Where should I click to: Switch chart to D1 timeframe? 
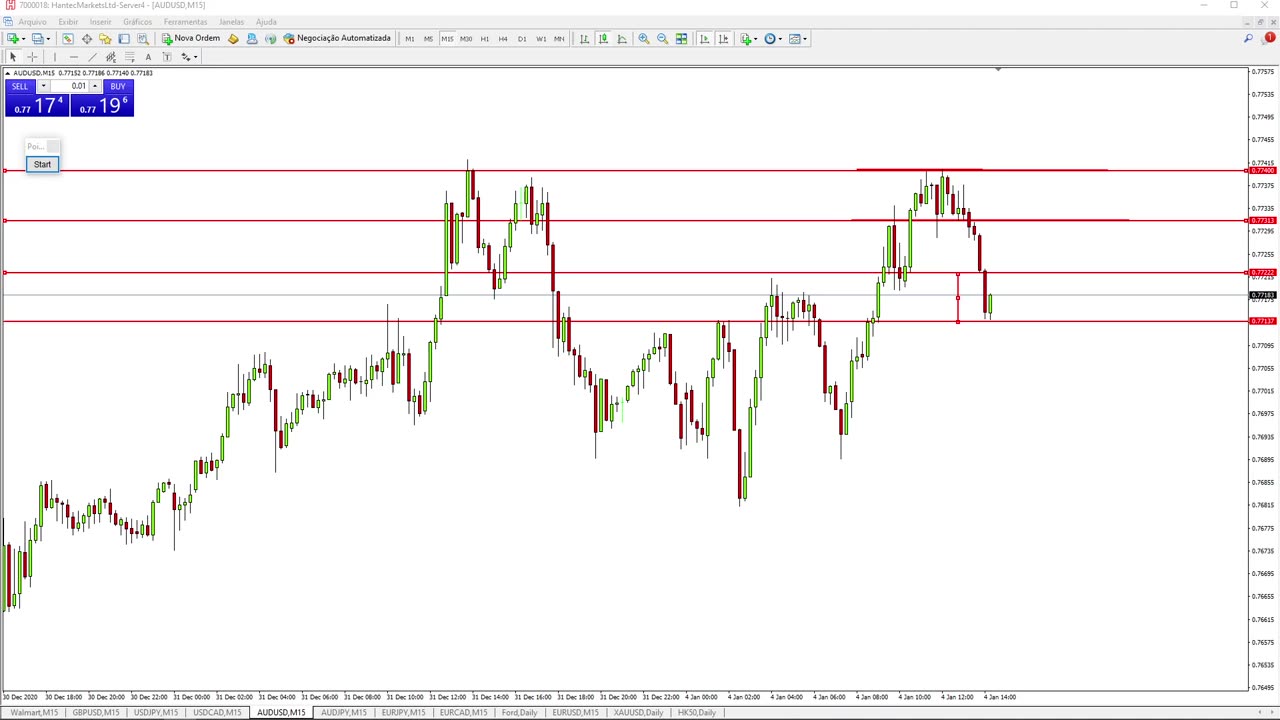tap(522, 39)
